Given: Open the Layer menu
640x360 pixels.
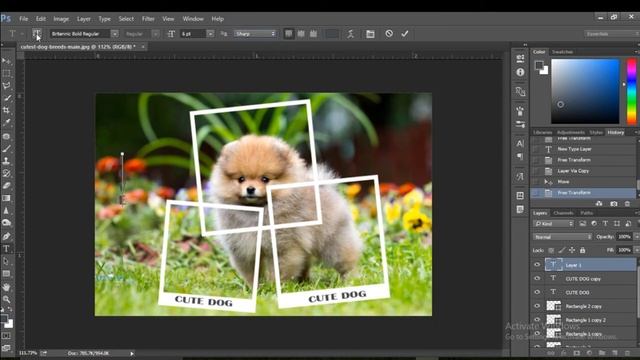Looking at the screenshot, I should click(84, 19).
